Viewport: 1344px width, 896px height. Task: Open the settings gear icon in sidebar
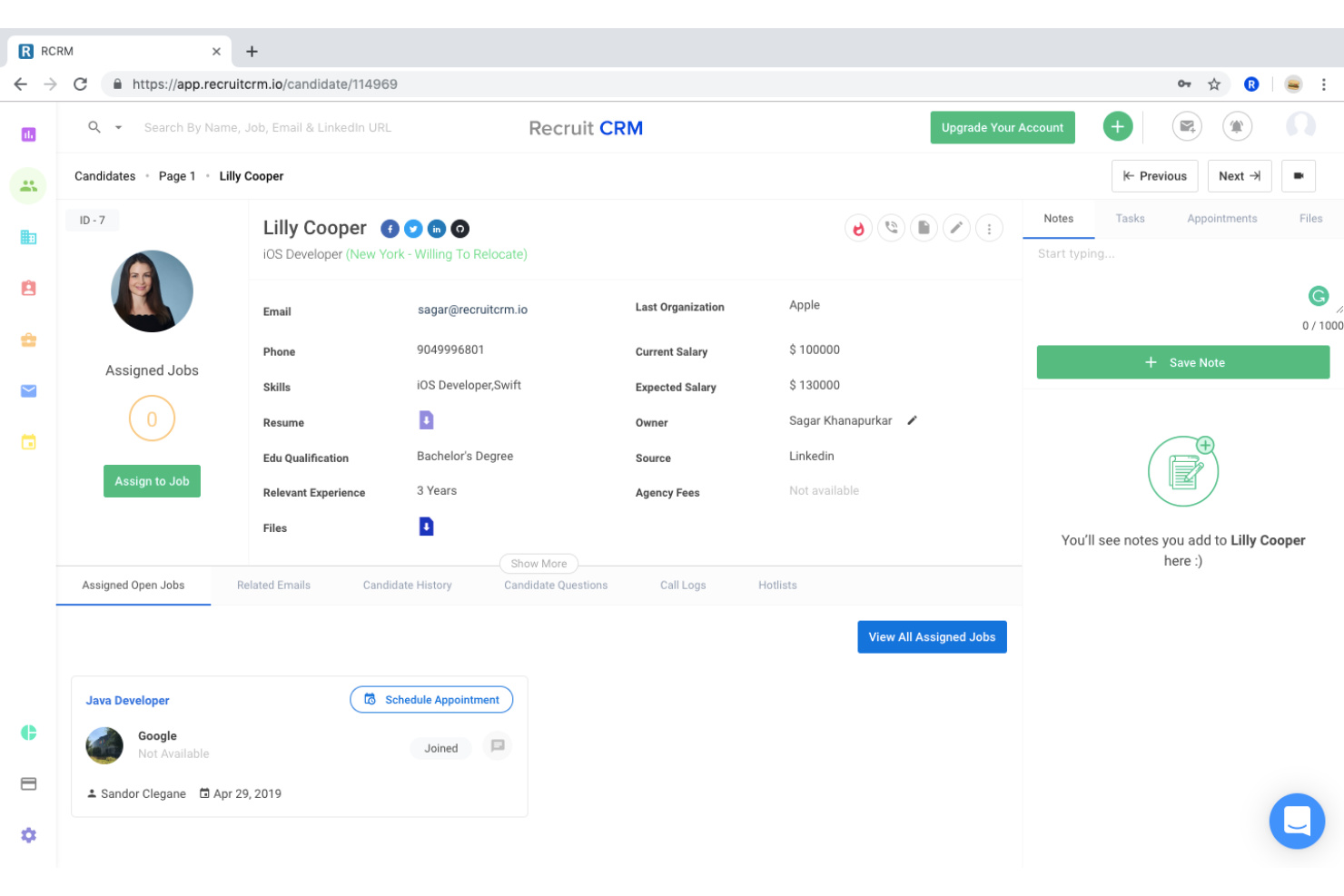click(28, 835)
